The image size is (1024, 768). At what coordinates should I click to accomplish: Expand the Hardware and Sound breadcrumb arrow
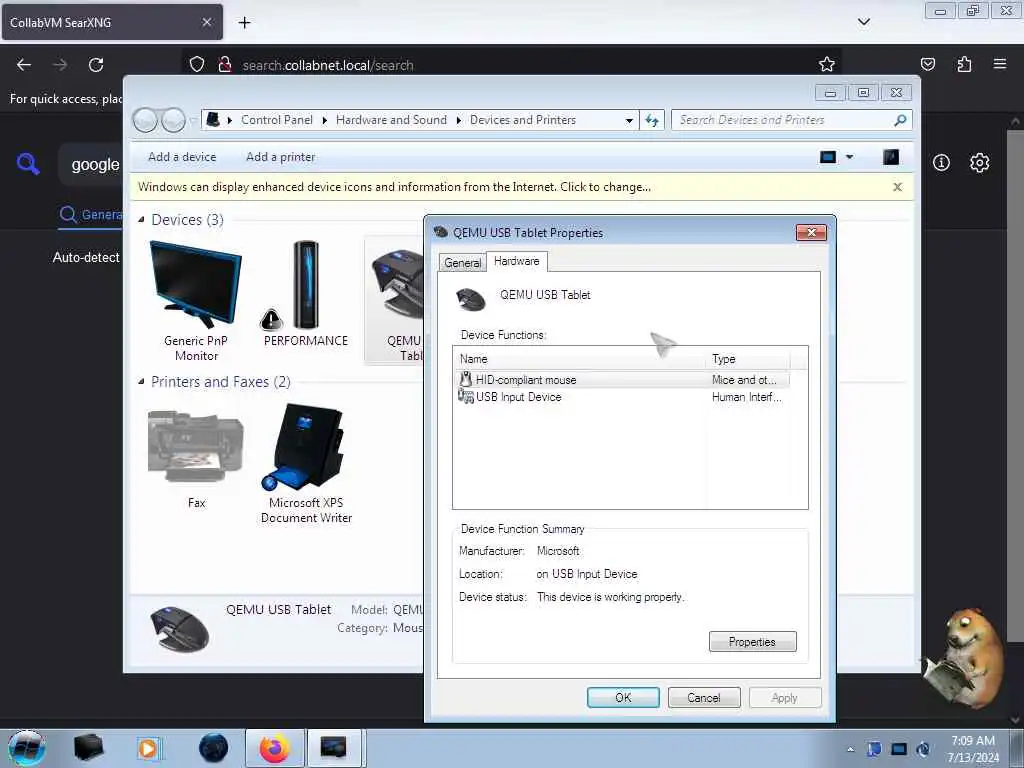tap(458, 120)
